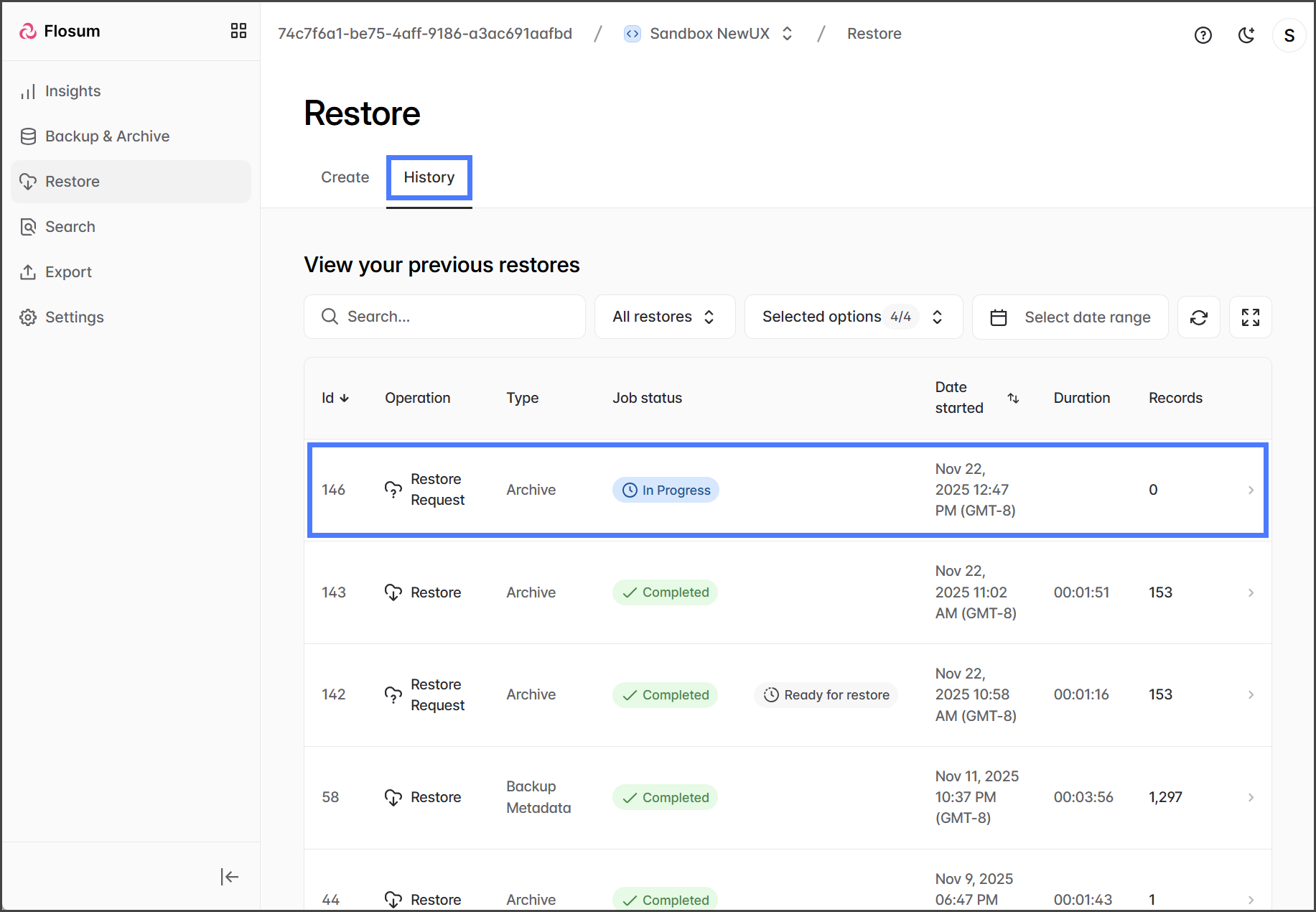Sort table by Id column

pyautogui.click(x=335, y=398)
